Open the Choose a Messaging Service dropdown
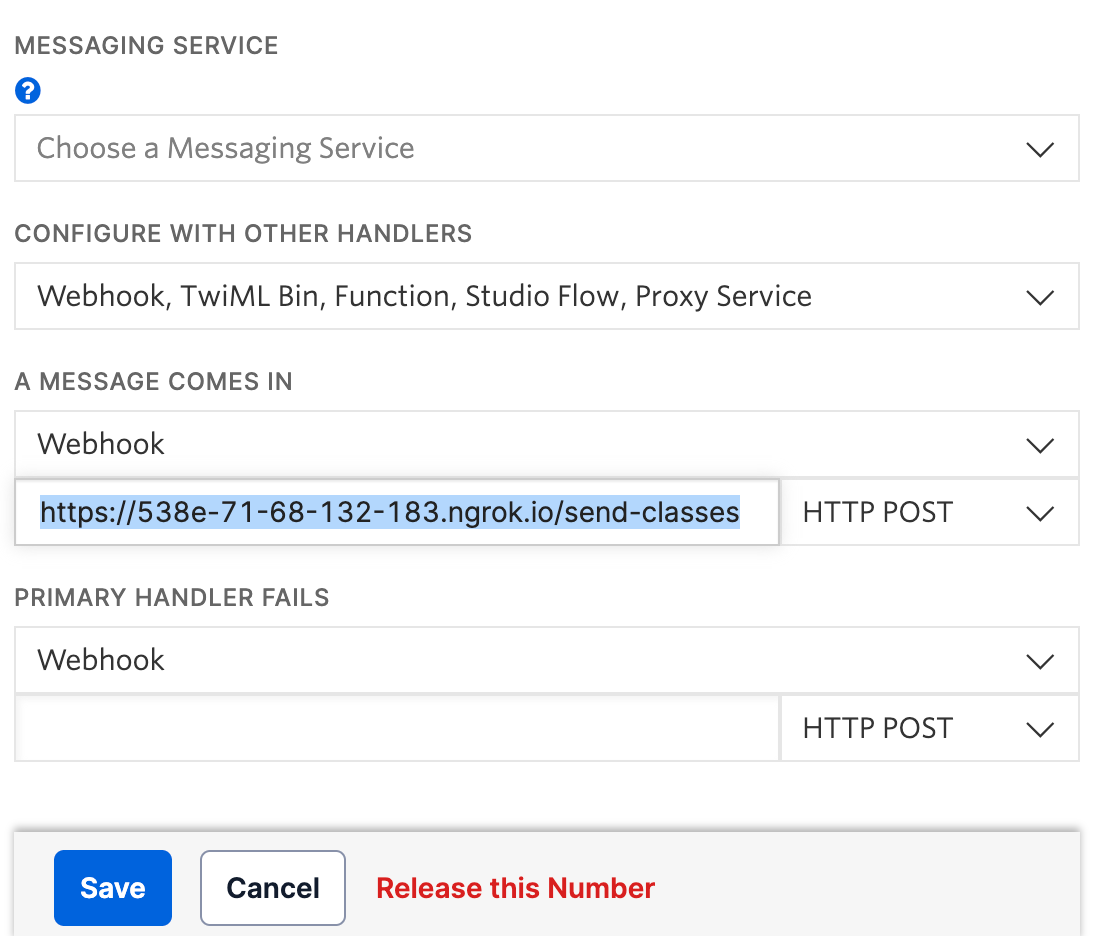This screenshot has width=1098, height=936. point(547,148)
